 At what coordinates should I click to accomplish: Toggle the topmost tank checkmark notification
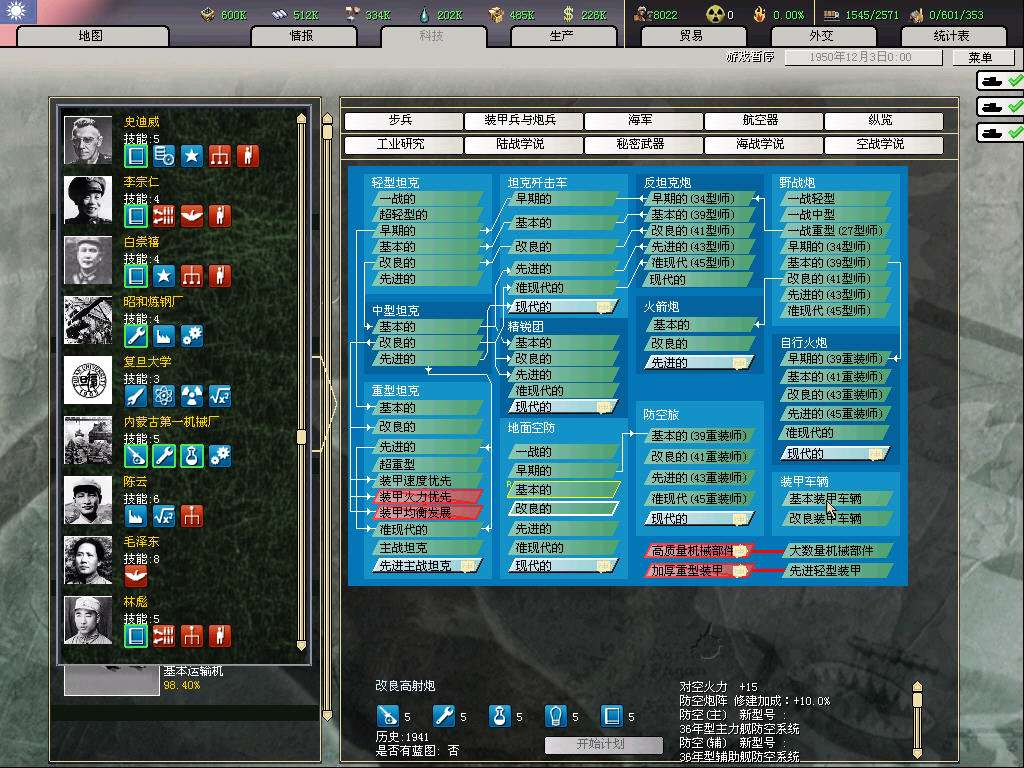click(x=1000, y=80)
